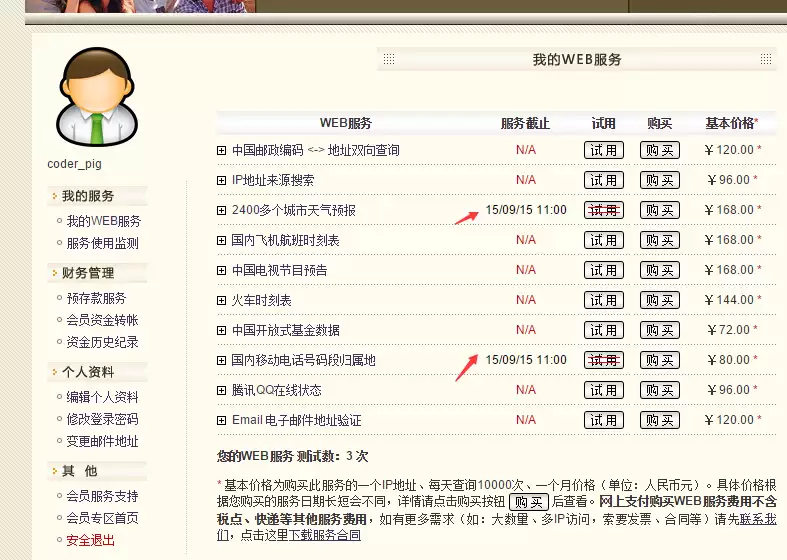The width and height of the screenshot is (787, 560).
Task: Click 购买 button for 2400多个城市天气预报
Action: click(660, 210)
